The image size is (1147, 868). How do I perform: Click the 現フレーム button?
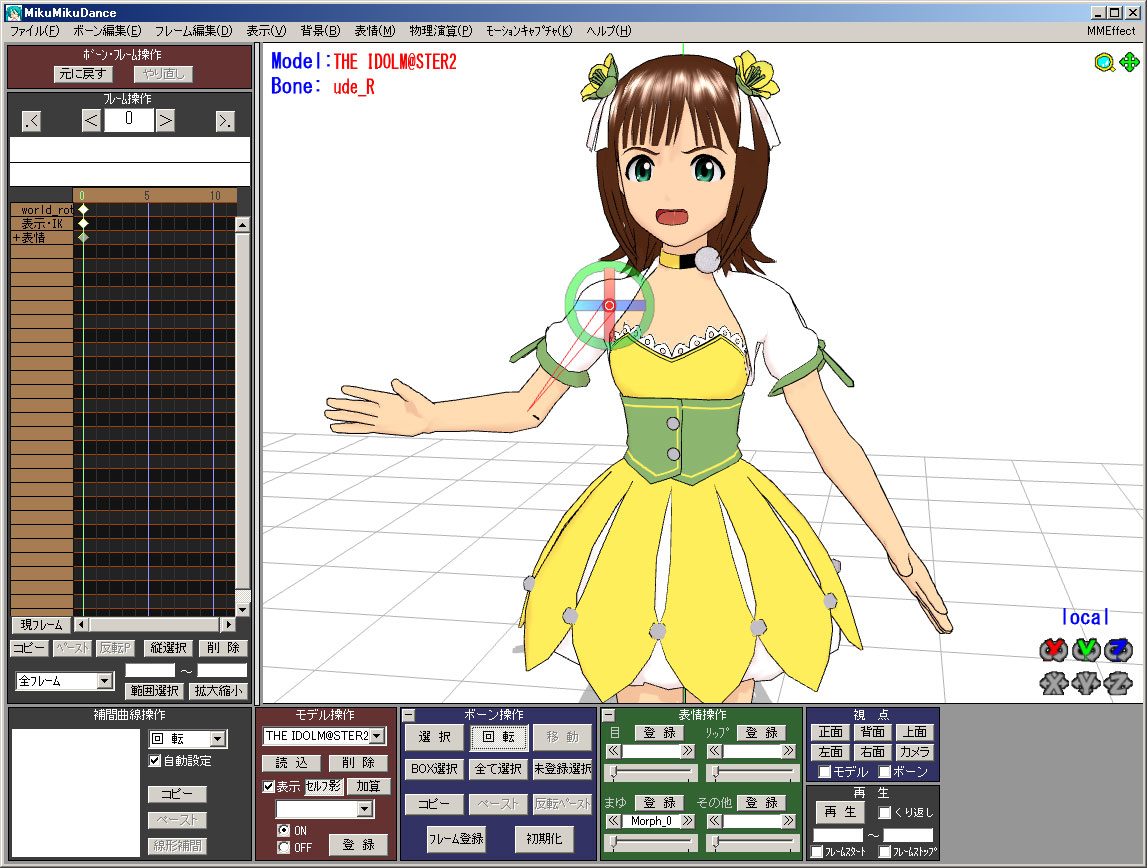click(41, 624)
